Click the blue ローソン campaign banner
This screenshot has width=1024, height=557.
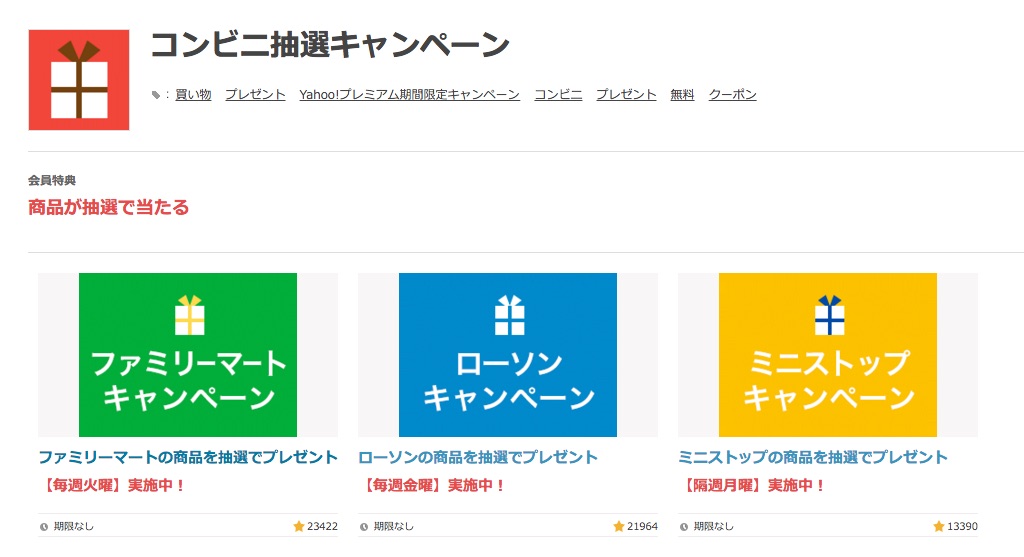508,355
